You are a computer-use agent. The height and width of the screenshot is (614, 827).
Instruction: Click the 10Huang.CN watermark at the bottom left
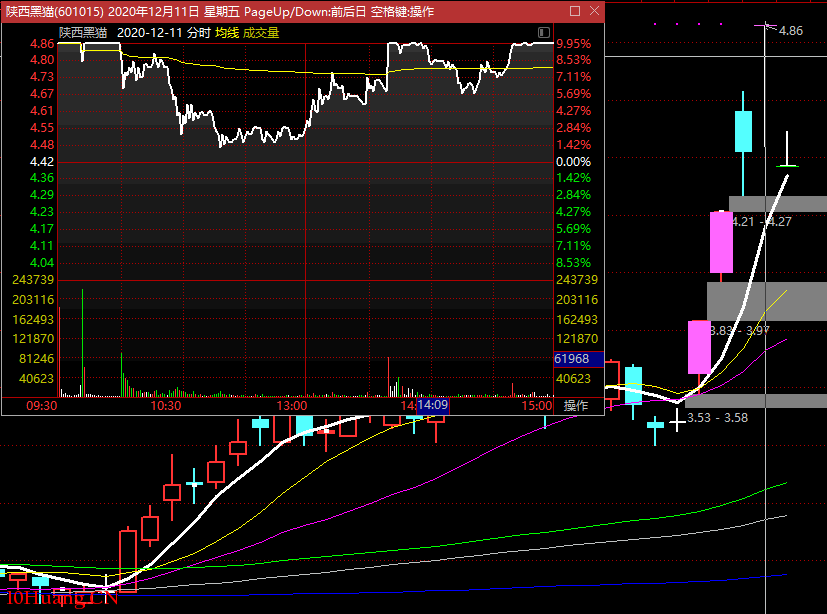coord(60,598)
